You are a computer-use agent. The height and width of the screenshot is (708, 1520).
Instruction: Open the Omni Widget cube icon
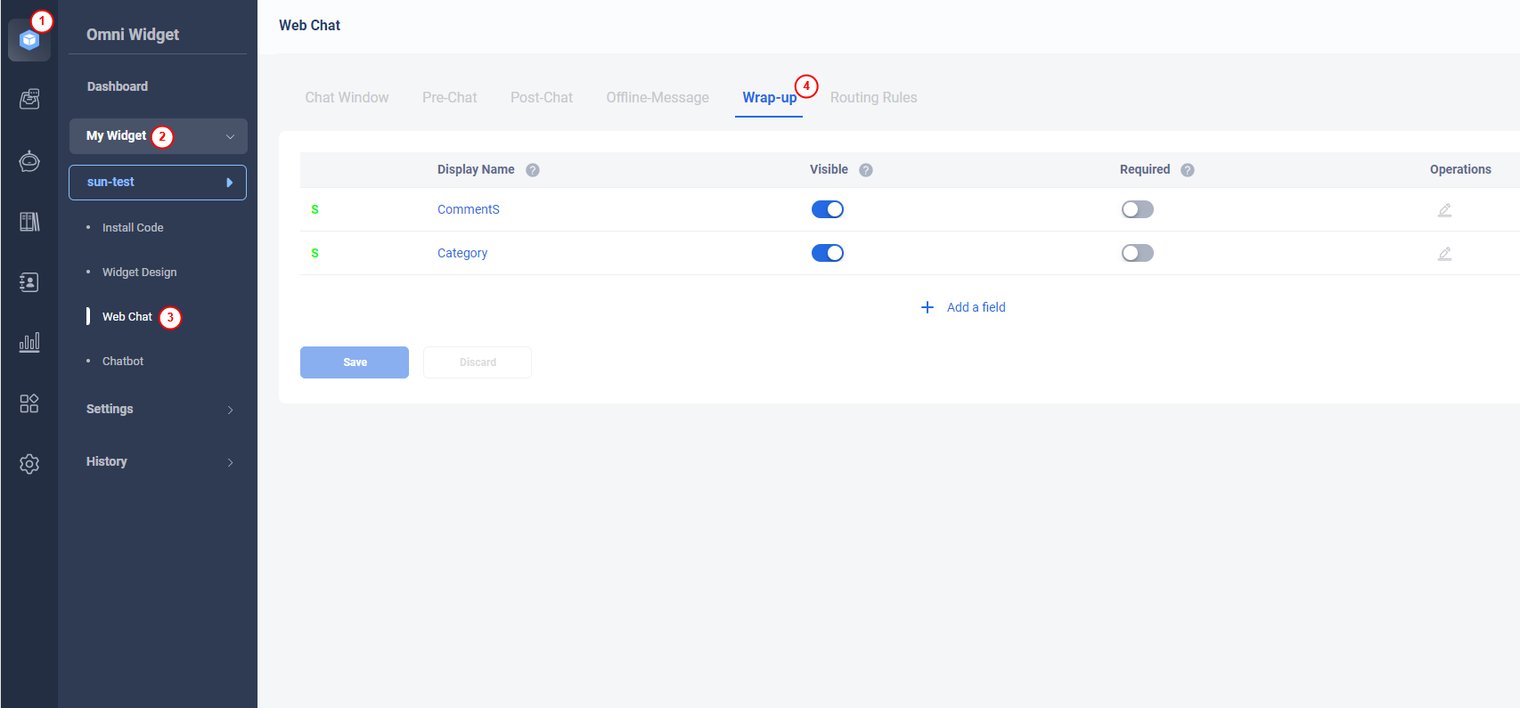pyautogui.click(x=29, y=40)
